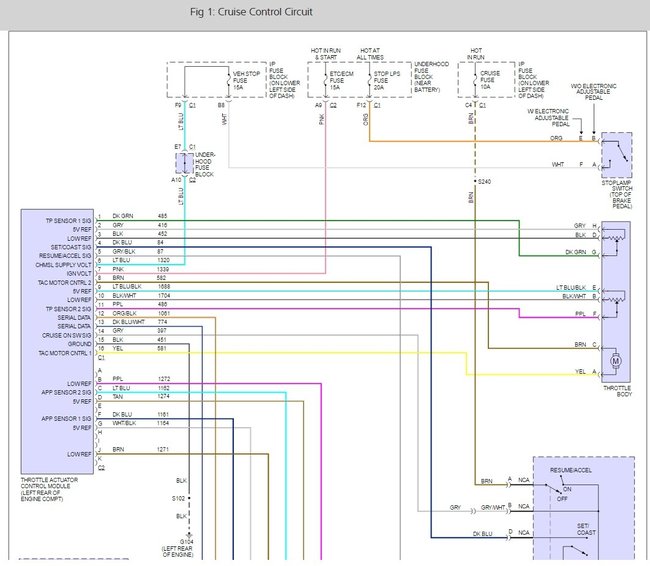
Task: Click the "TAC MOTOR CNTRL 1" pin label
Action: click(x=65, y=353)
